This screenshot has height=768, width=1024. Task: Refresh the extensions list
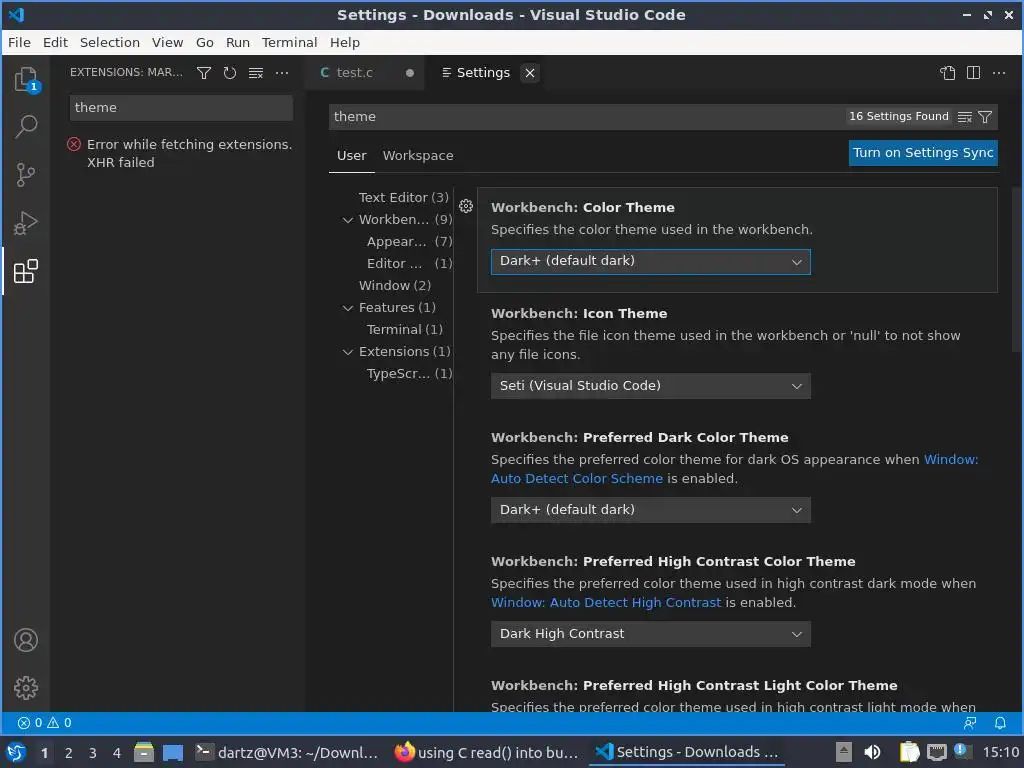[x=230, y=72]
